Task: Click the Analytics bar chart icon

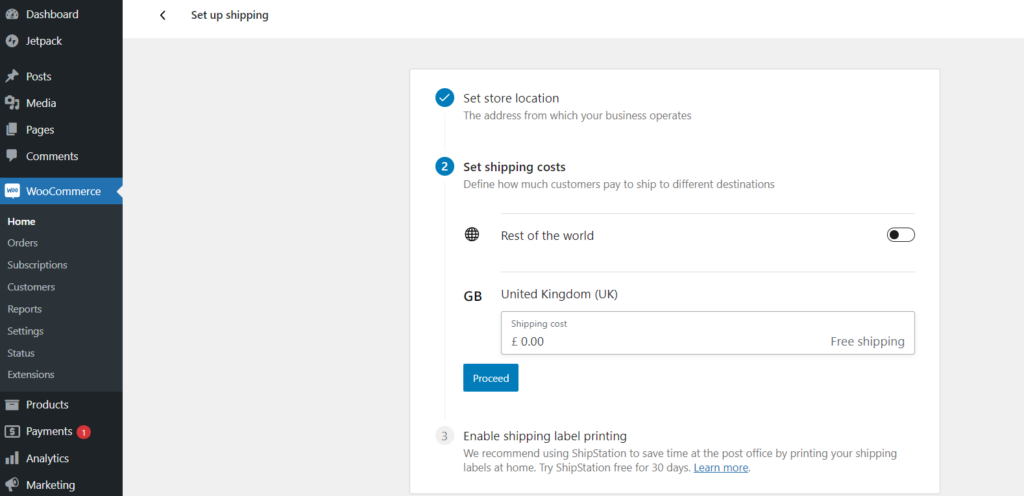Action: pyautogui.click(x=12, y=458)
